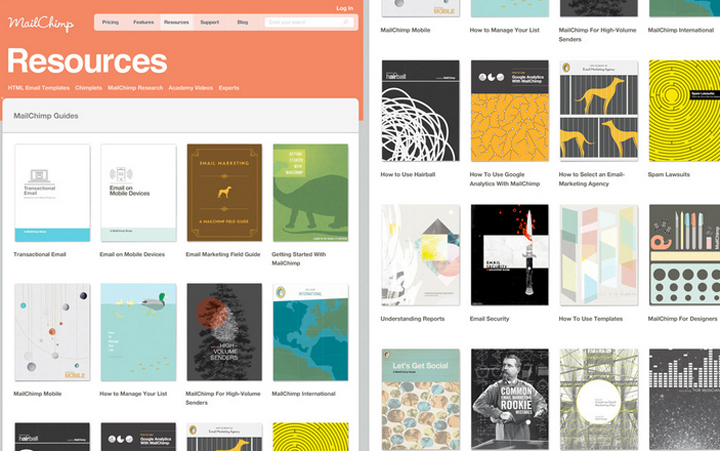Open the Email on Mobile Devices cover

coord(138,193)
